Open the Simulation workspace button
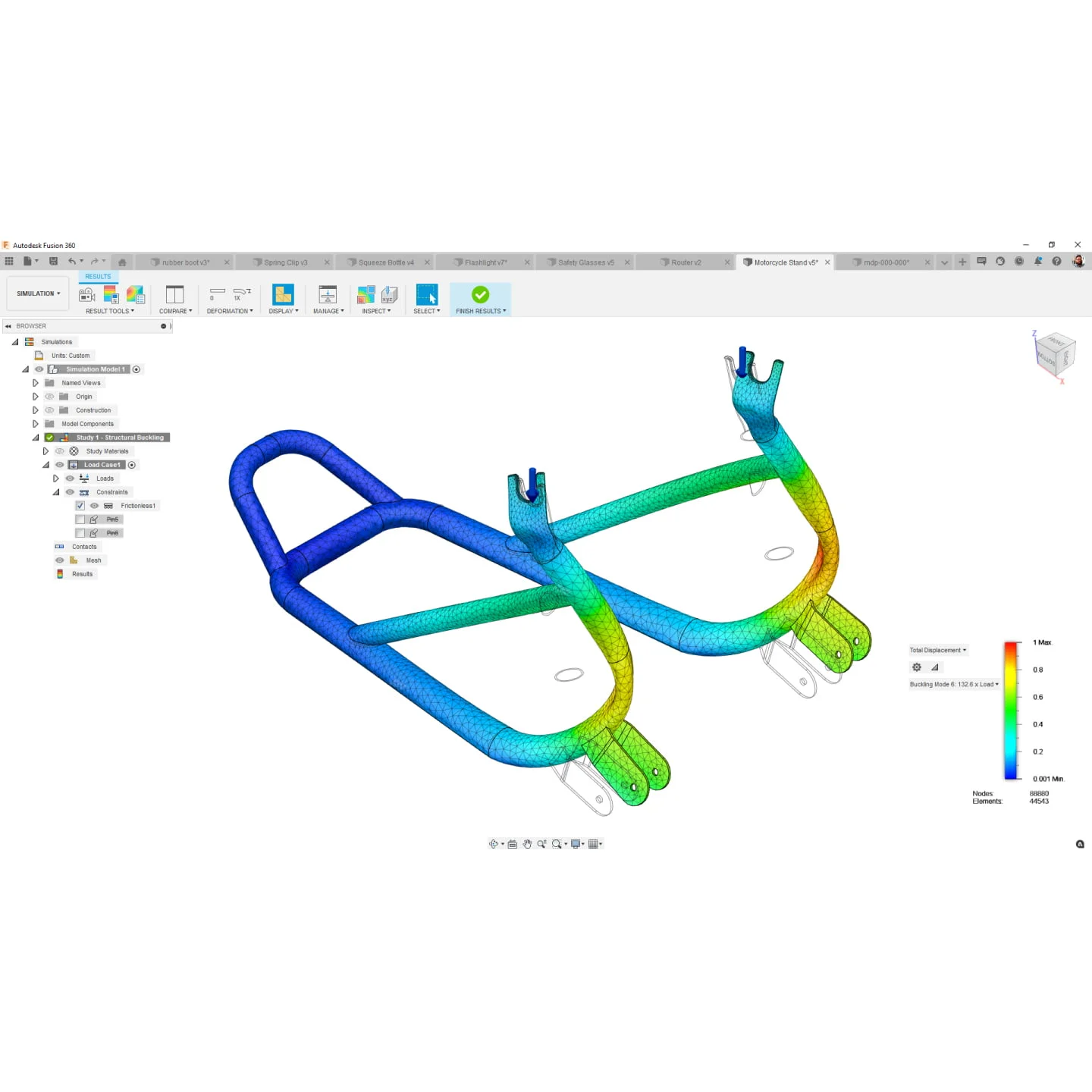 (38, 293)
